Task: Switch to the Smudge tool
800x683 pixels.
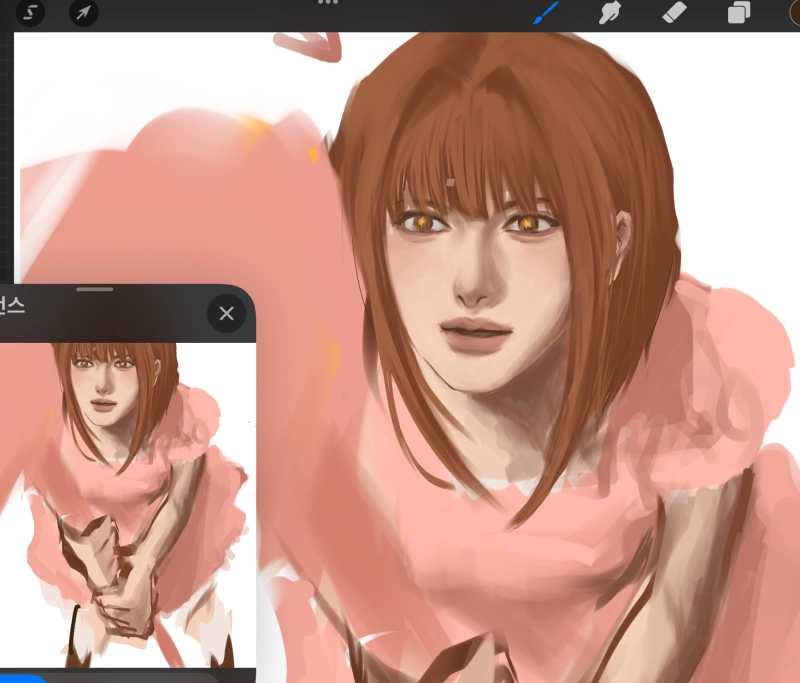Action: click(609, 13)
